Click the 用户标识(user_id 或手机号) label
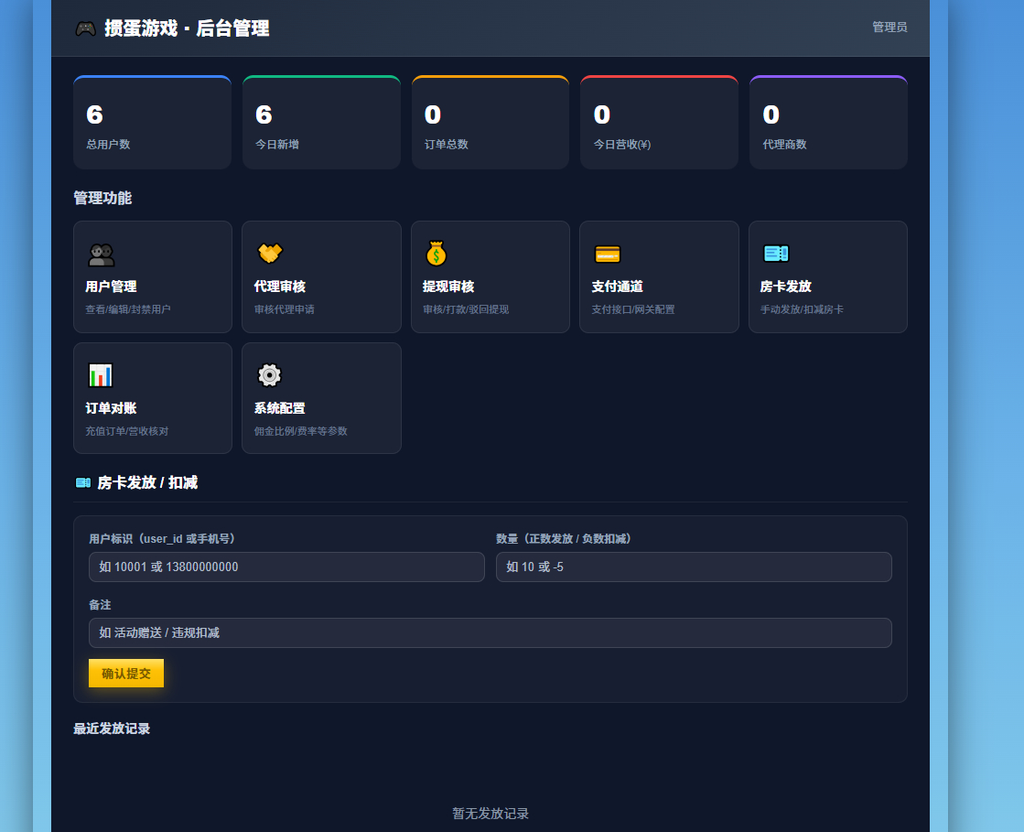Image resolution: width=1024 pixels, height=832 pixels. (x=163, y=539)
